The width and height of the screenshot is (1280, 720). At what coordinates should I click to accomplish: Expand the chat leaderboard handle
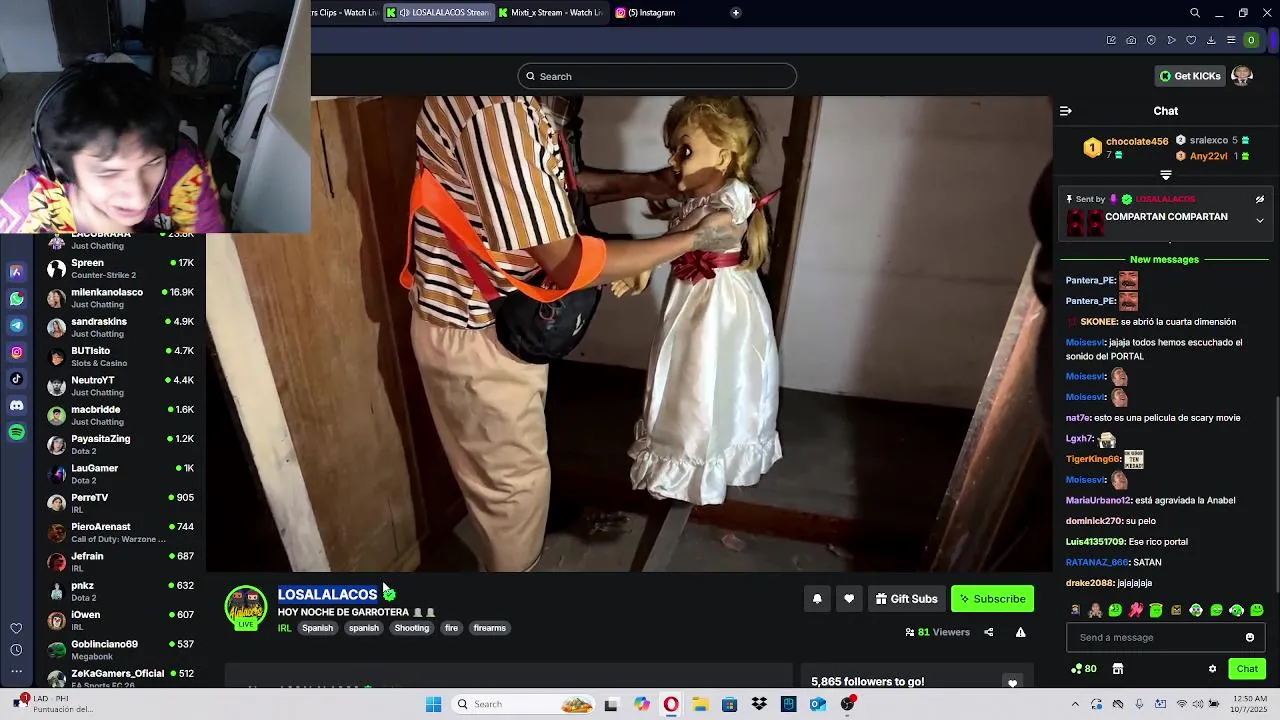1166,175
